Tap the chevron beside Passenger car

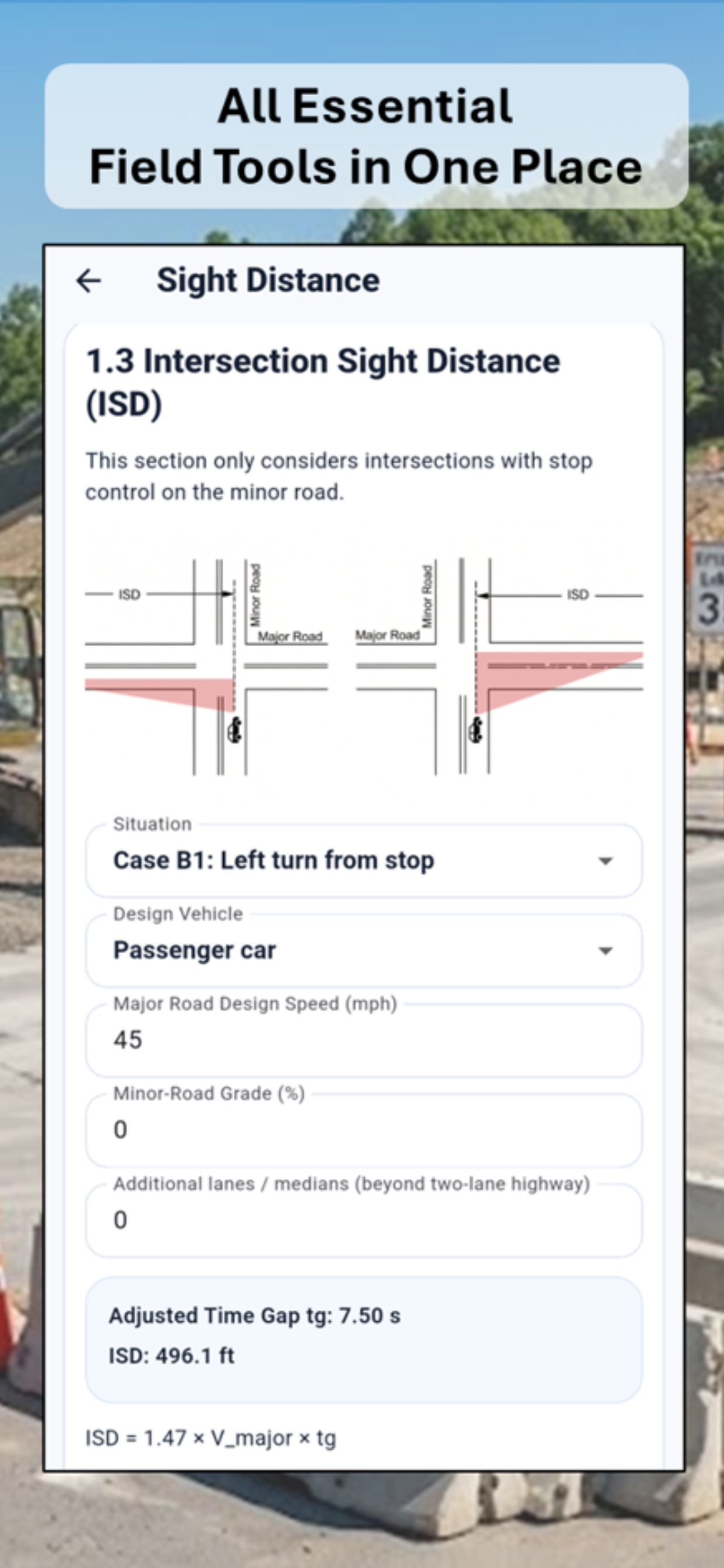[x=605, y=950]
